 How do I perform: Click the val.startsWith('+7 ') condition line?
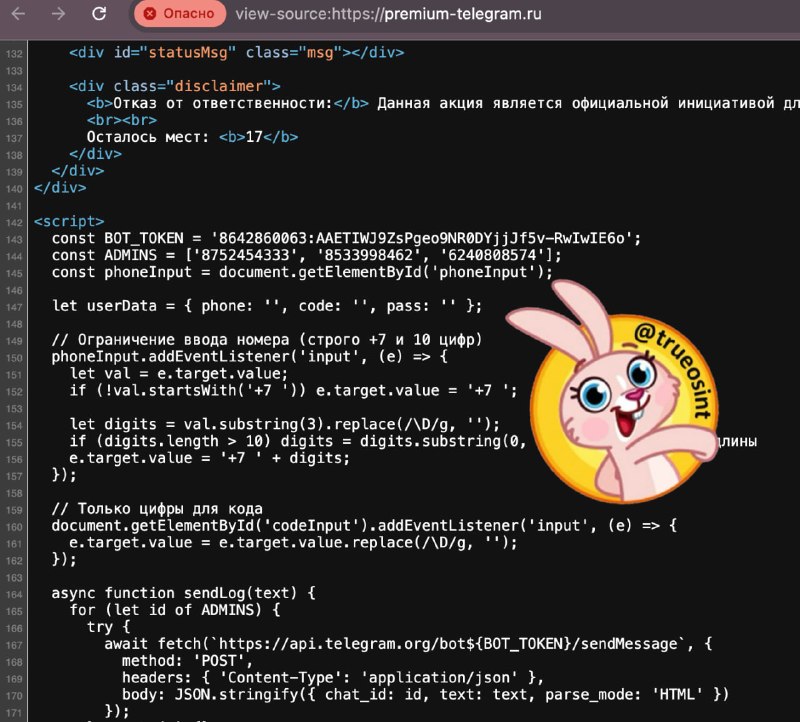point(293,390)
